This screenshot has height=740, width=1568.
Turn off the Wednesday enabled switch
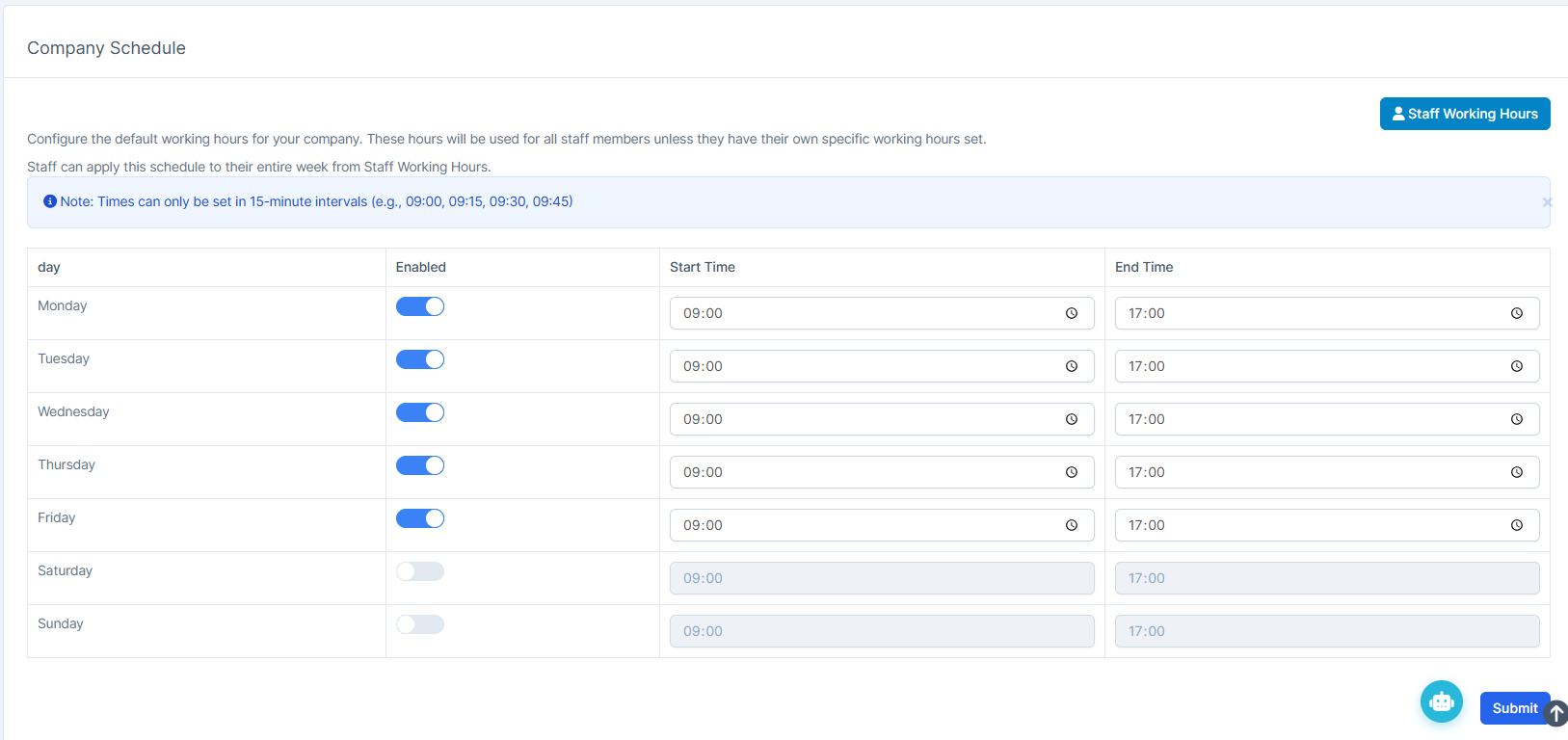point(420,412)
